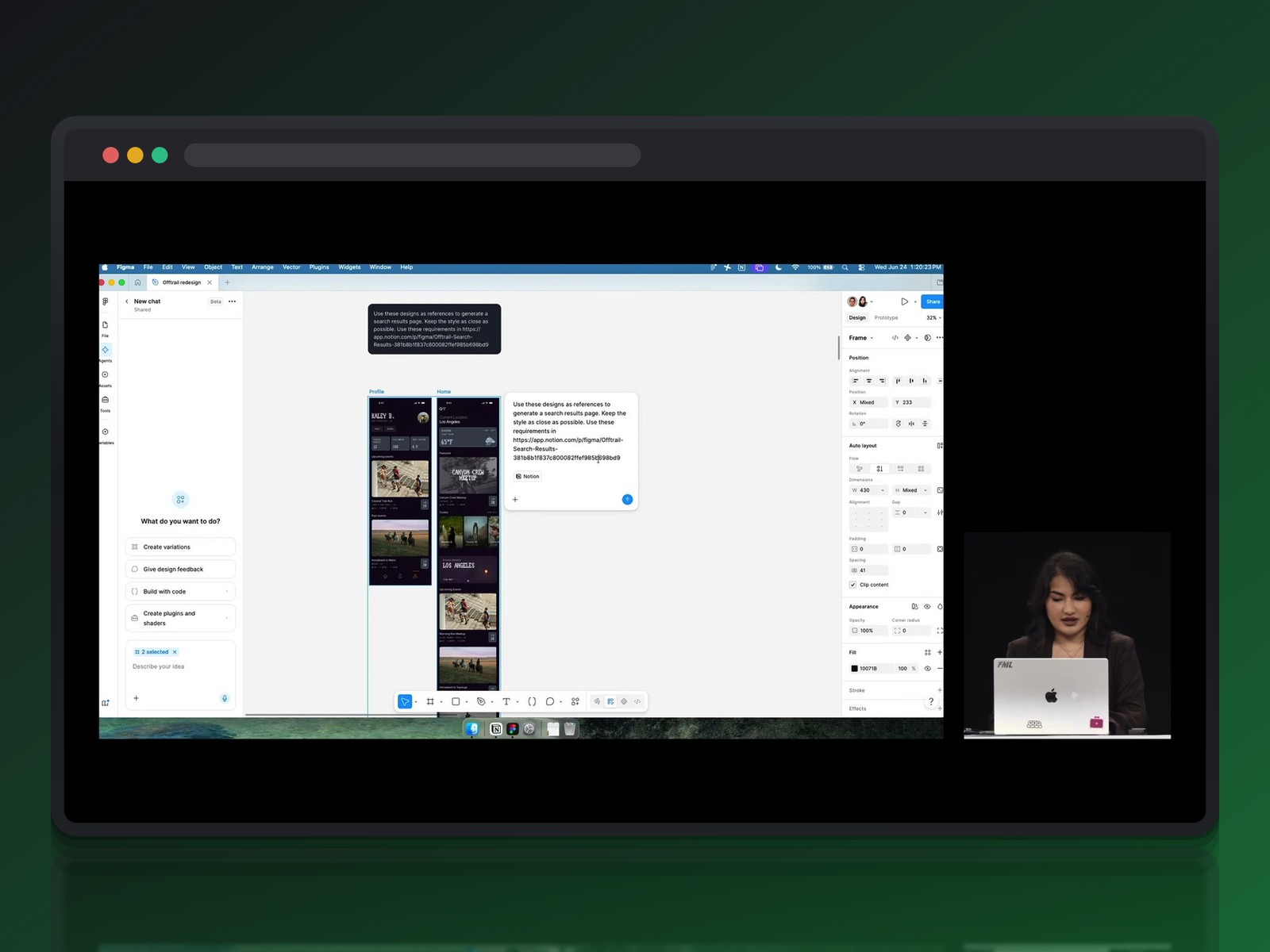The image size is (1270, 952).
Task: Open the Actions components tool
Action: [x=575, y=701]
